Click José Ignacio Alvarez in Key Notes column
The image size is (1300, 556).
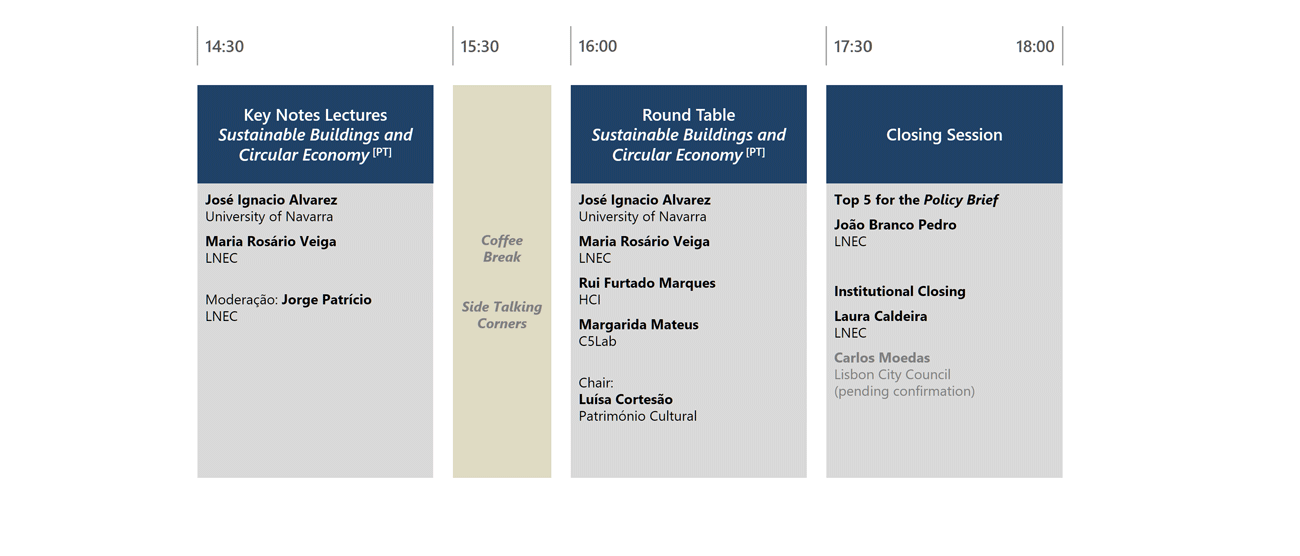point(271,200)
